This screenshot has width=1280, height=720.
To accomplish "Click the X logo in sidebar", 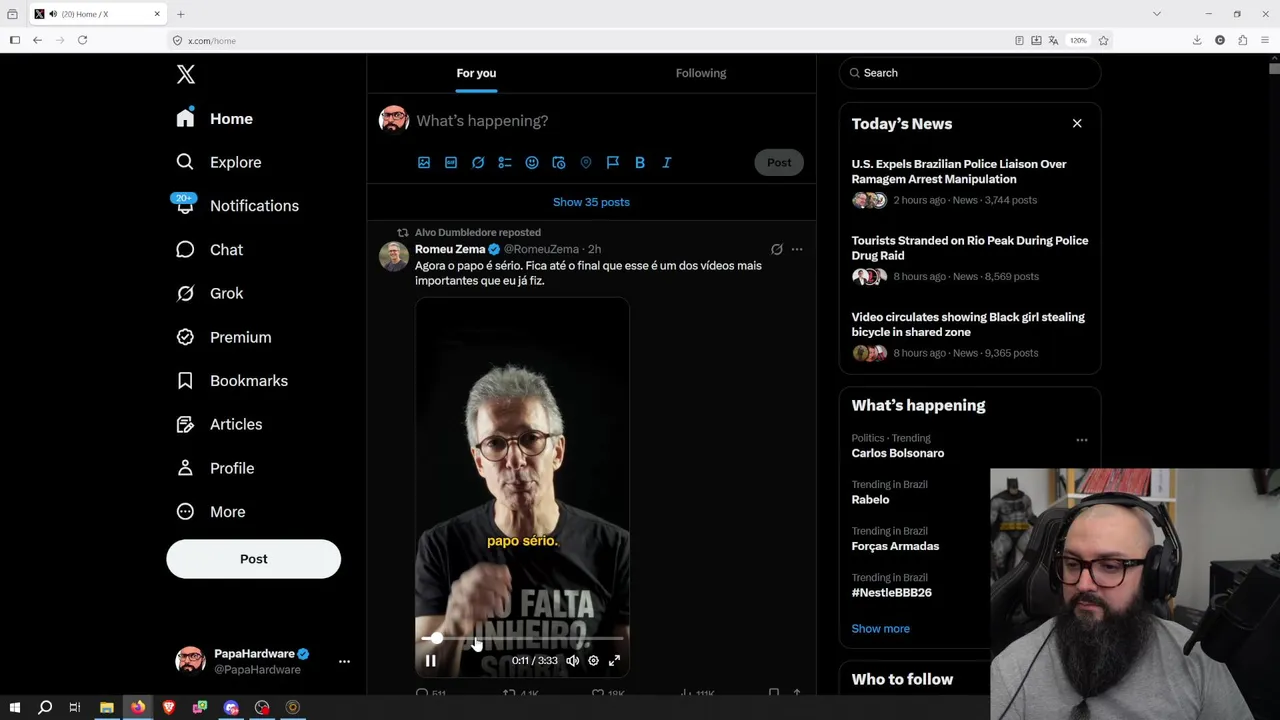I will pos(185,74).
